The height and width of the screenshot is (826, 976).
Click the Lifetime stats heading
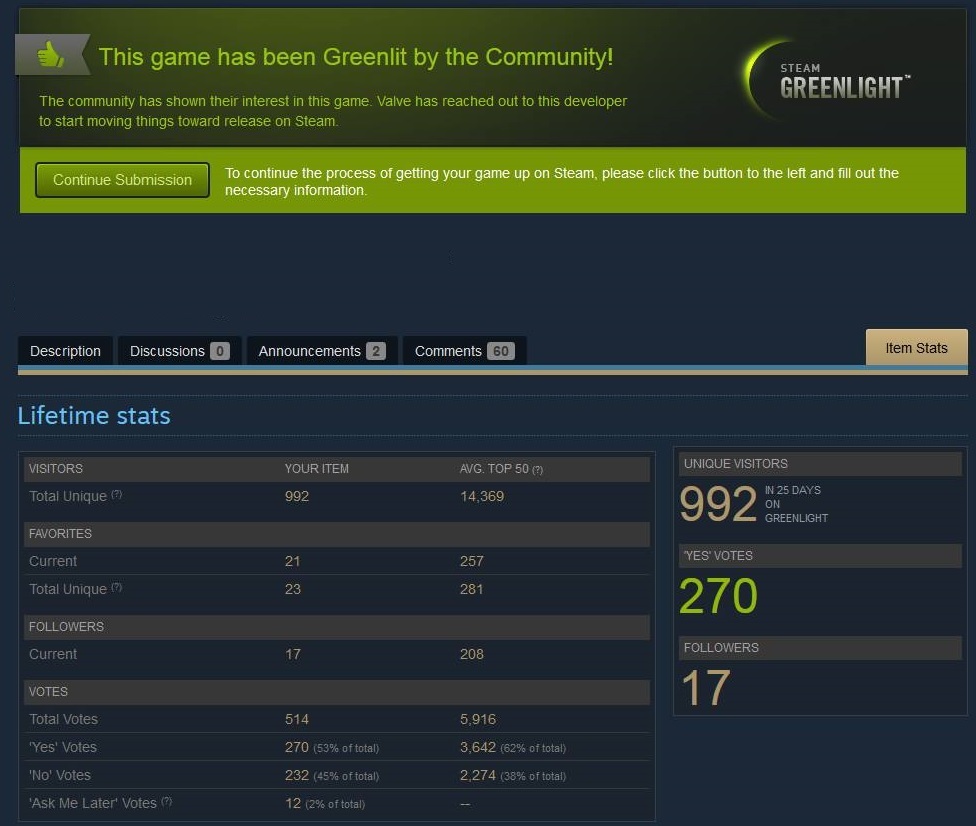(94, 416)
